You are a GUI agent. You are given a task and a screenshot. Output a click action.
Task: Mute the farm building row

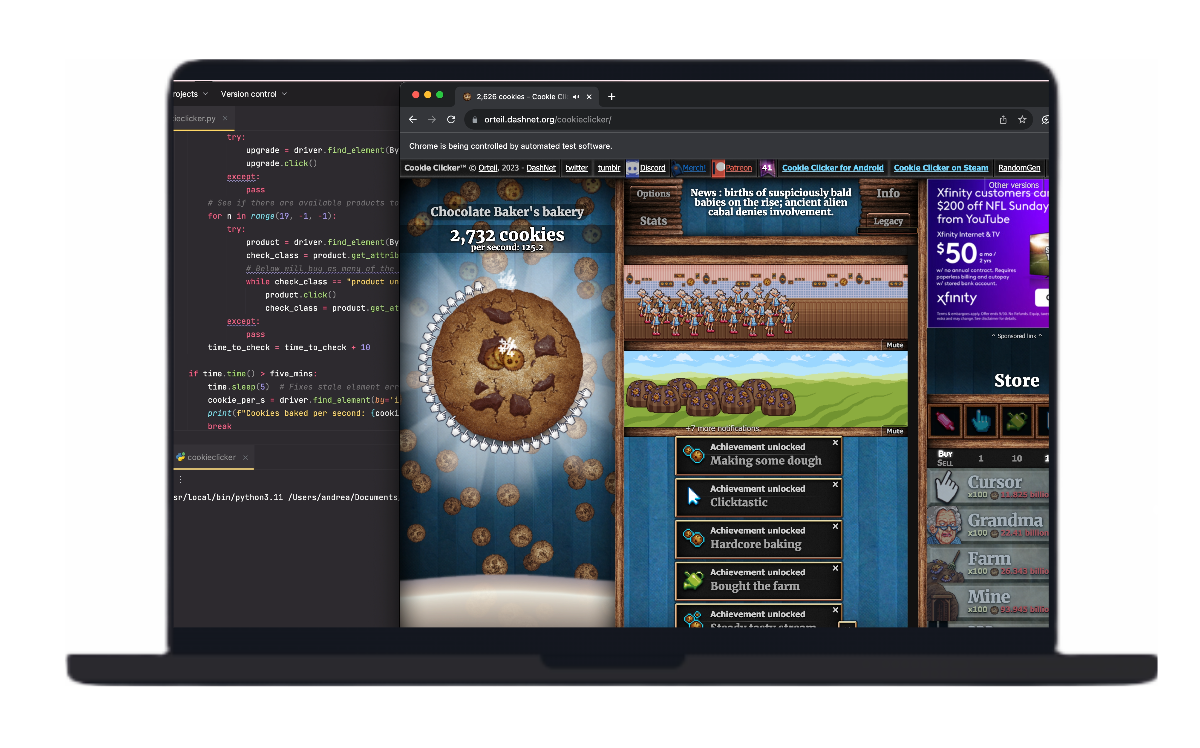(894, 431)
